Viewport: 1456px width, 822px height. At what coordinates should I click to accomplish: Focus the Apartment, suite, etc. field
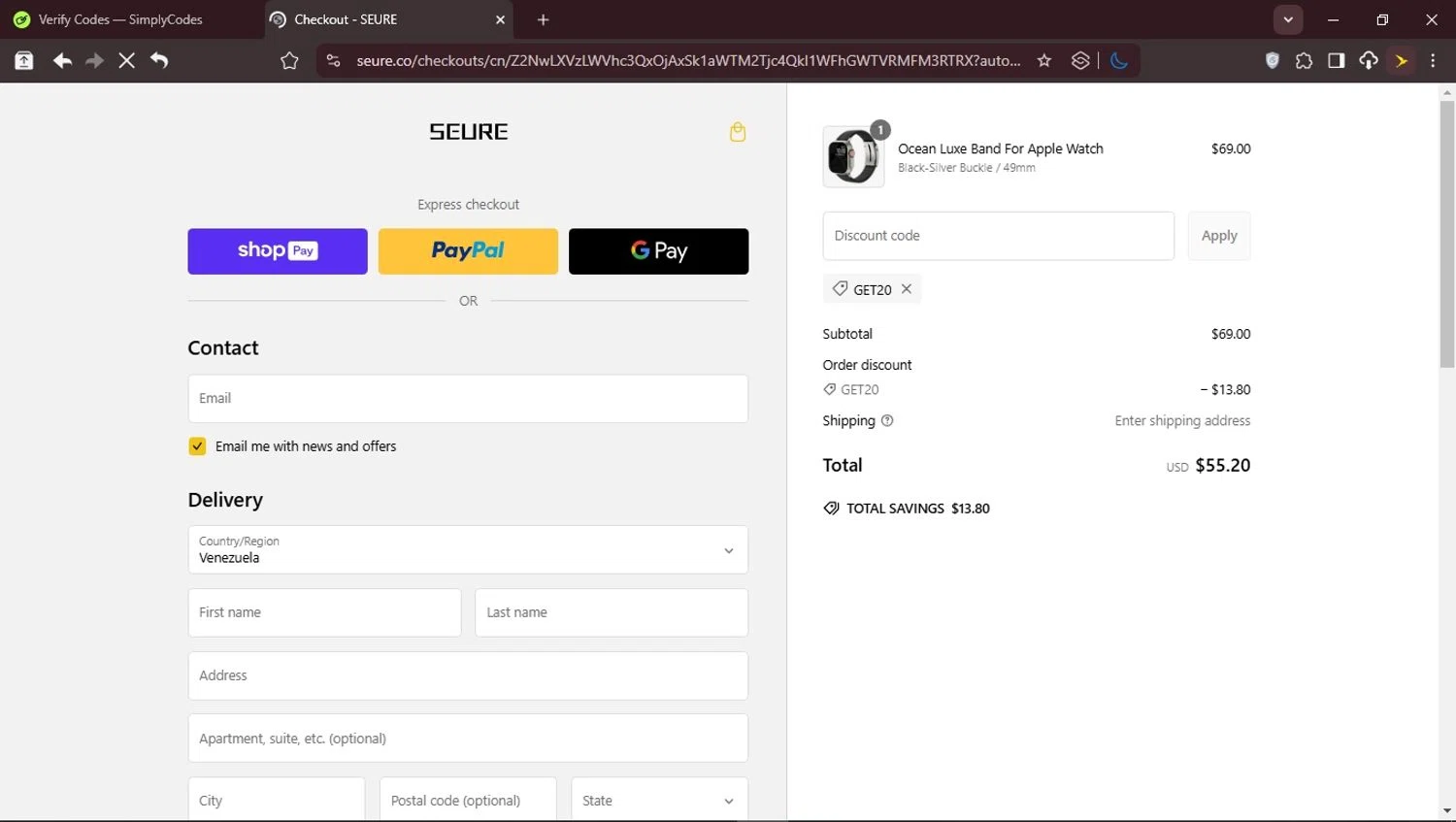tap(468, 739)
